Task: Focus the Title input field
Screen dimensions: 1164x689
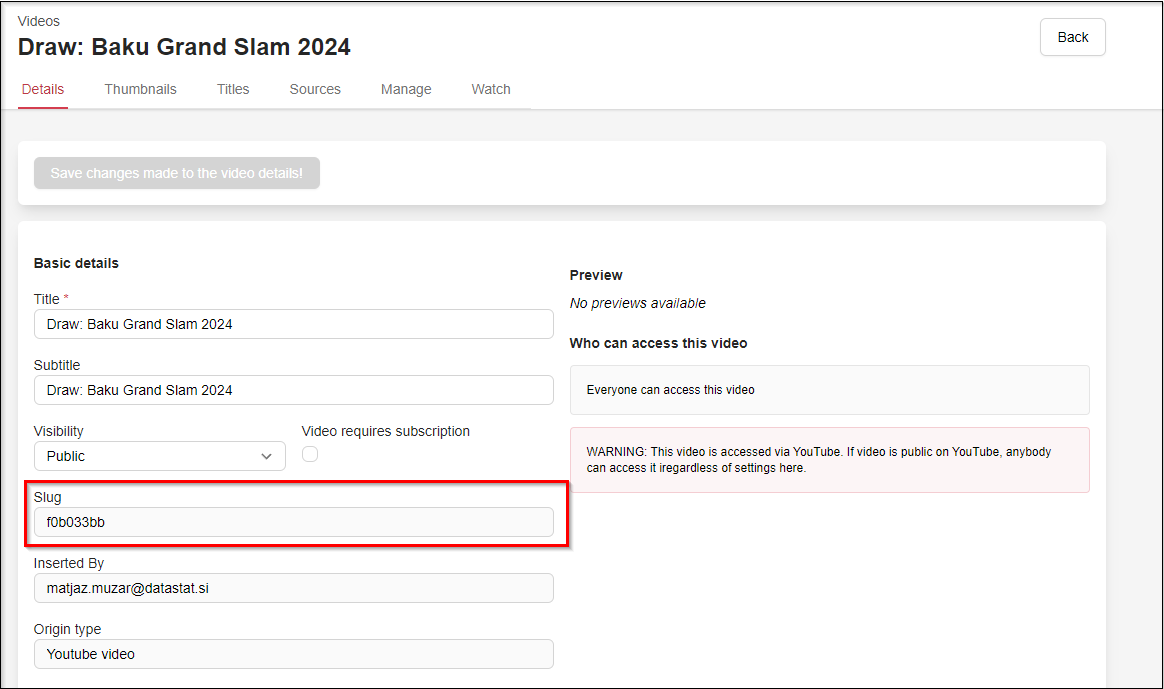Action: coord(293,324)
